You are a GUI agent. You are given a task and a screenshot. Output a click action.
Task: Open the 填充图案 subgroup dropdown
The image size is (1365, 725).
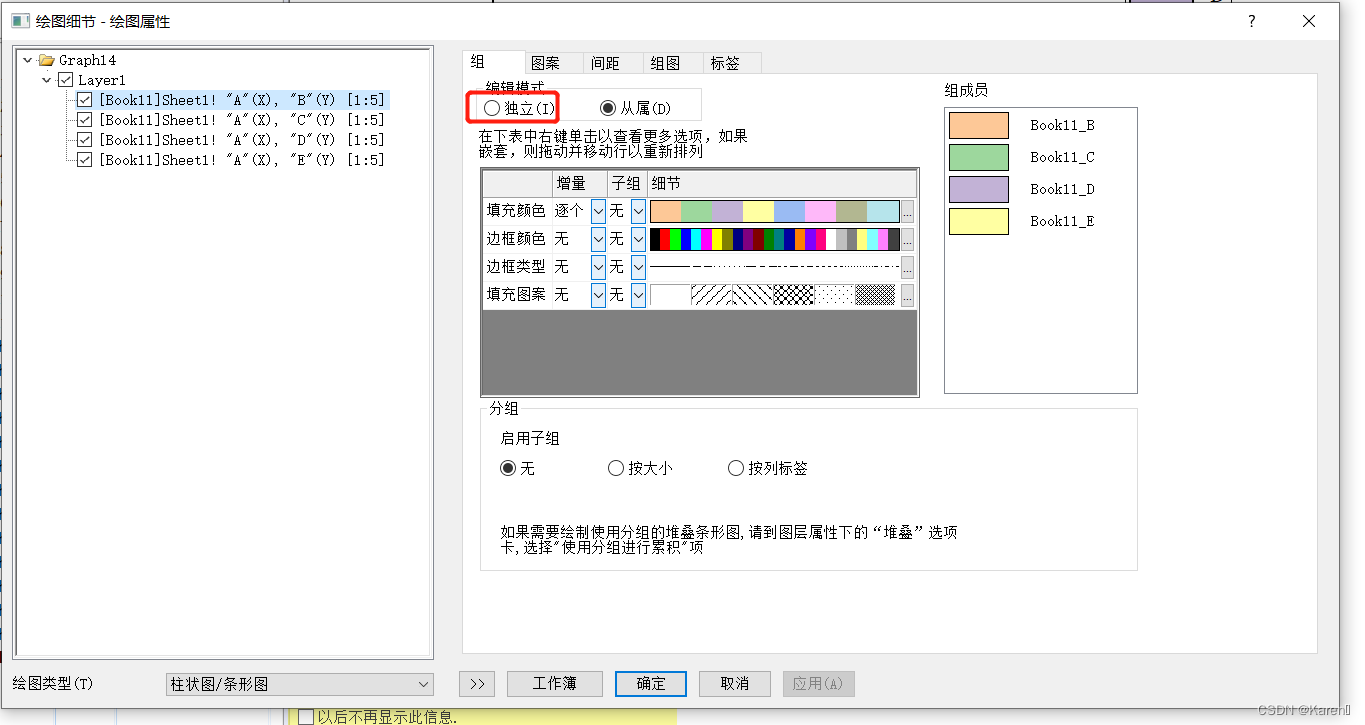click(x=638, y=295)
